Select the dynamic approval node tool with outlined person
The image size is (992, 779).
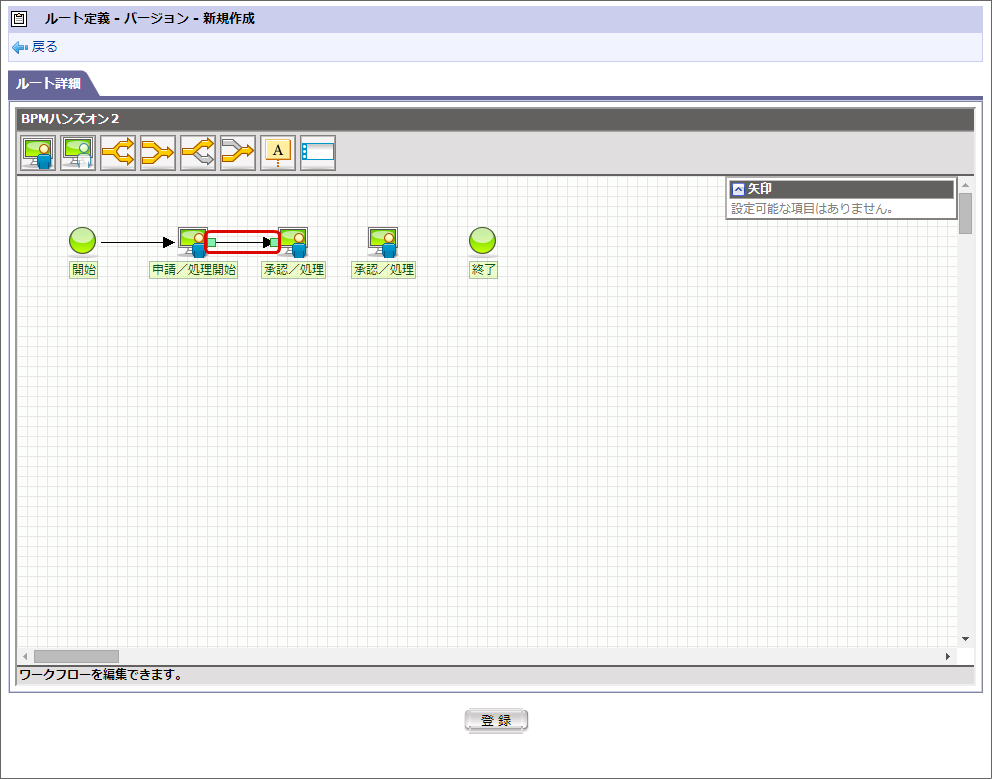[x=78, y=153]
